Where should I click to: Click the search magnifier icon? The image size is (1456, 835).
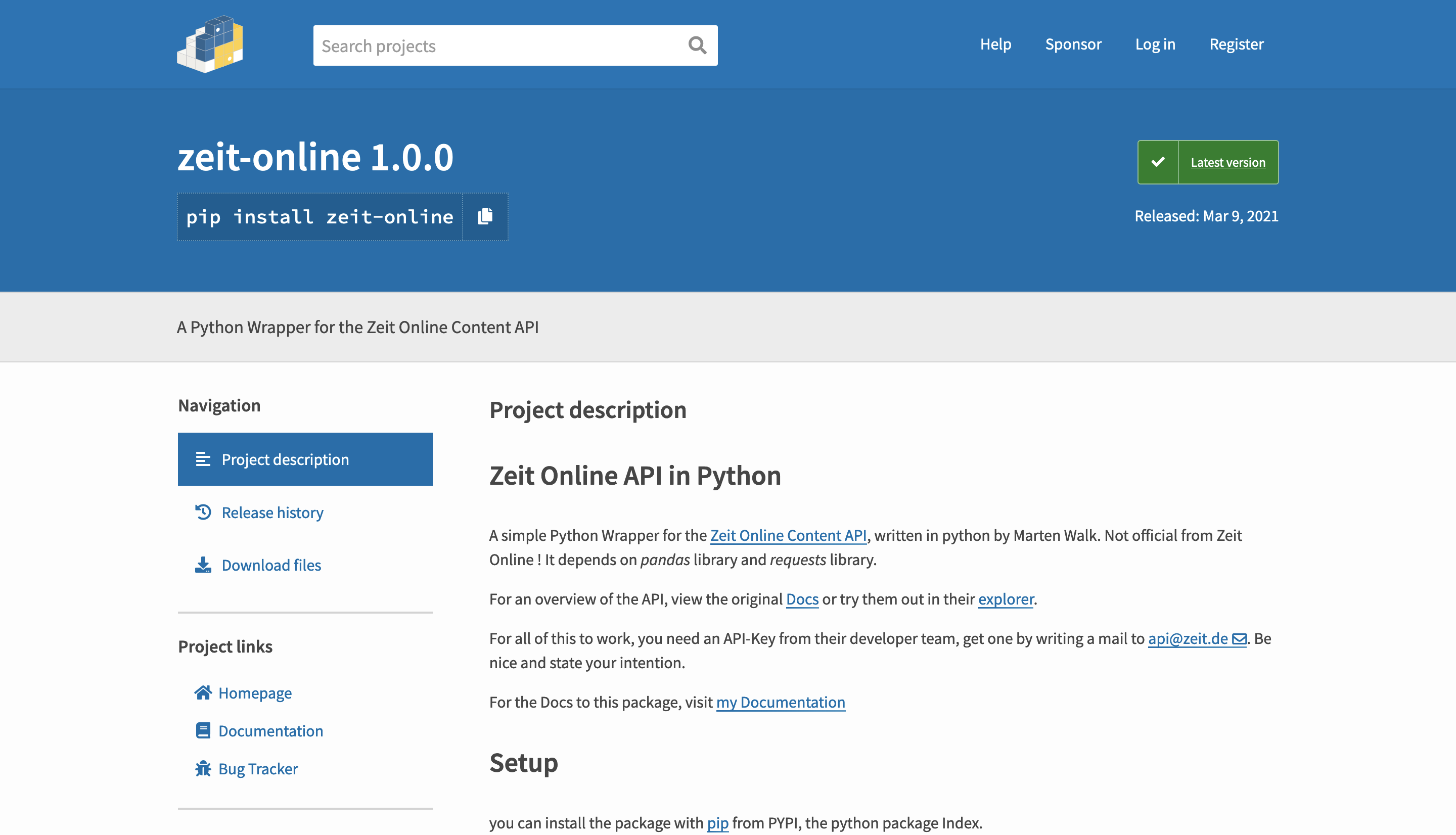click(x=697, y=45)
